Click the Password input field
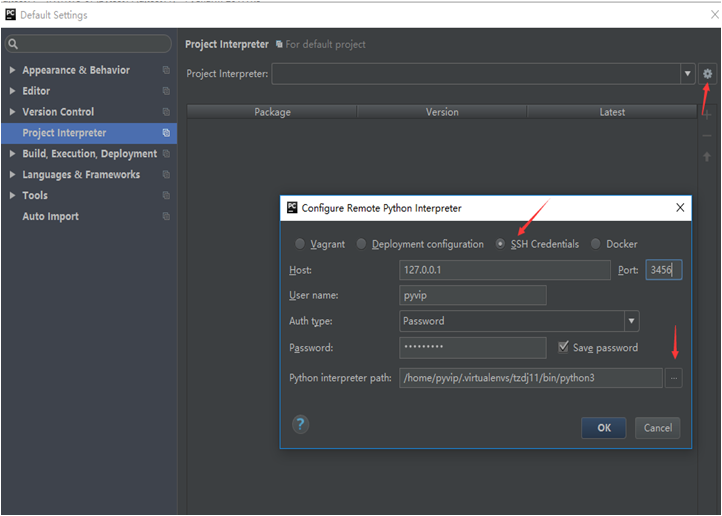 (x=473, y=348)
